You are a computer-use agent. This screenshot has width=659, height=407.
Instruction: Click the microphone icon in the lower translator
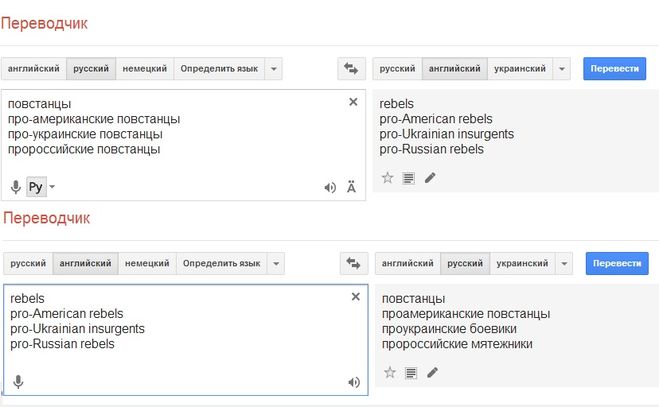(x=18, y=381)
